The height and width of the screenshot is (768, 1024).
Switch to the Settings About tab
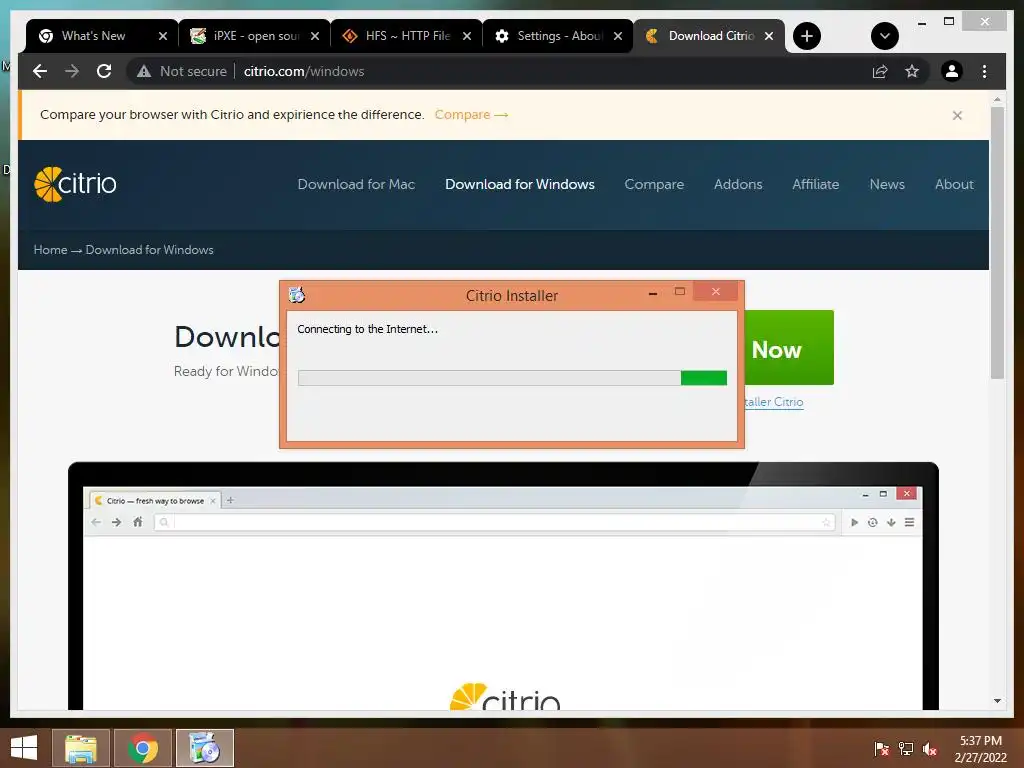point(558,36)
